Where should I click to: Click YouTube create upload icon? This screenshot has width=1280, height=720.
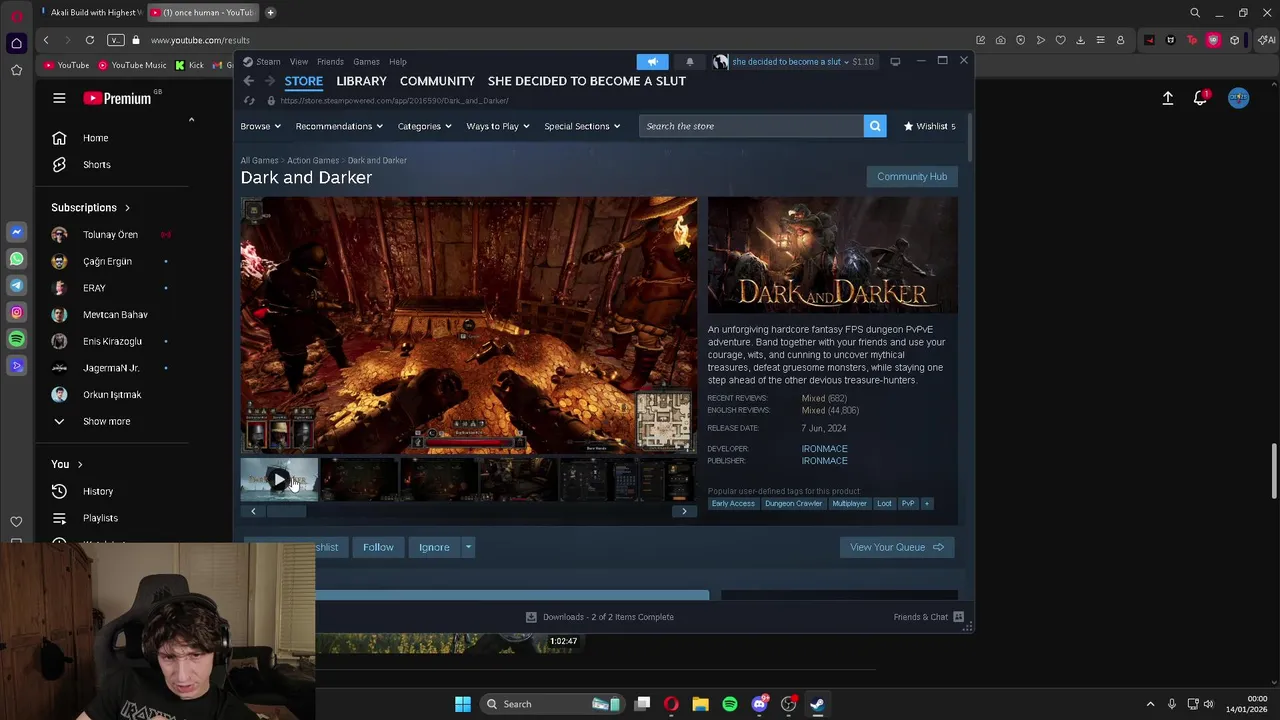point(1168,98)
